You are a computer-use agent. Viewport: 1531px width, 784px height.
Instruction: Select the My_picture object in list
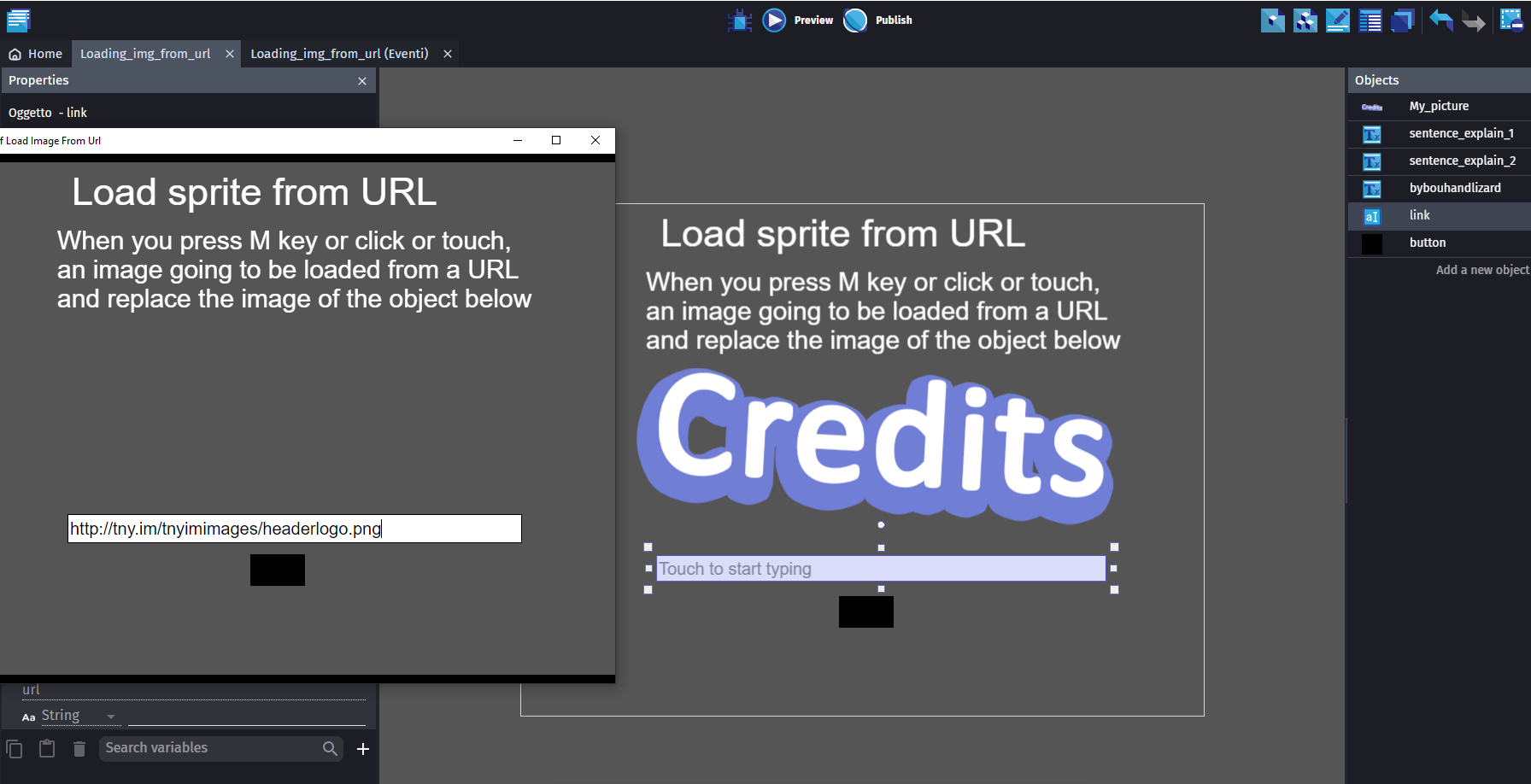[1439, 106]
